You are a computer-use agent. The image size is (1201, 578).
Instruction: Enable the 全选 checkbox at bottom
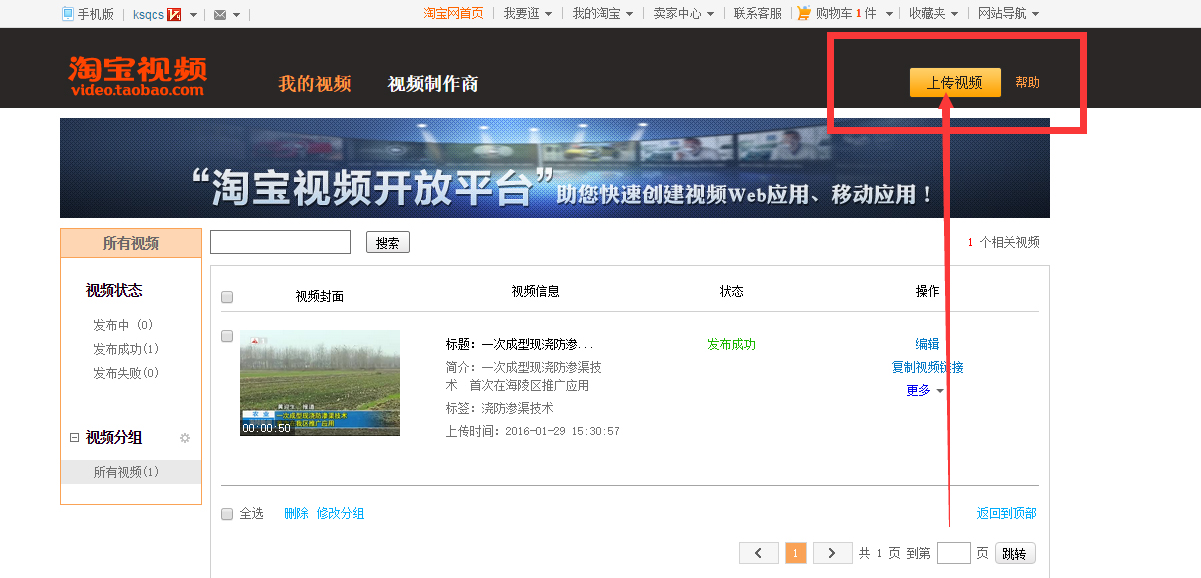[227, 514]
